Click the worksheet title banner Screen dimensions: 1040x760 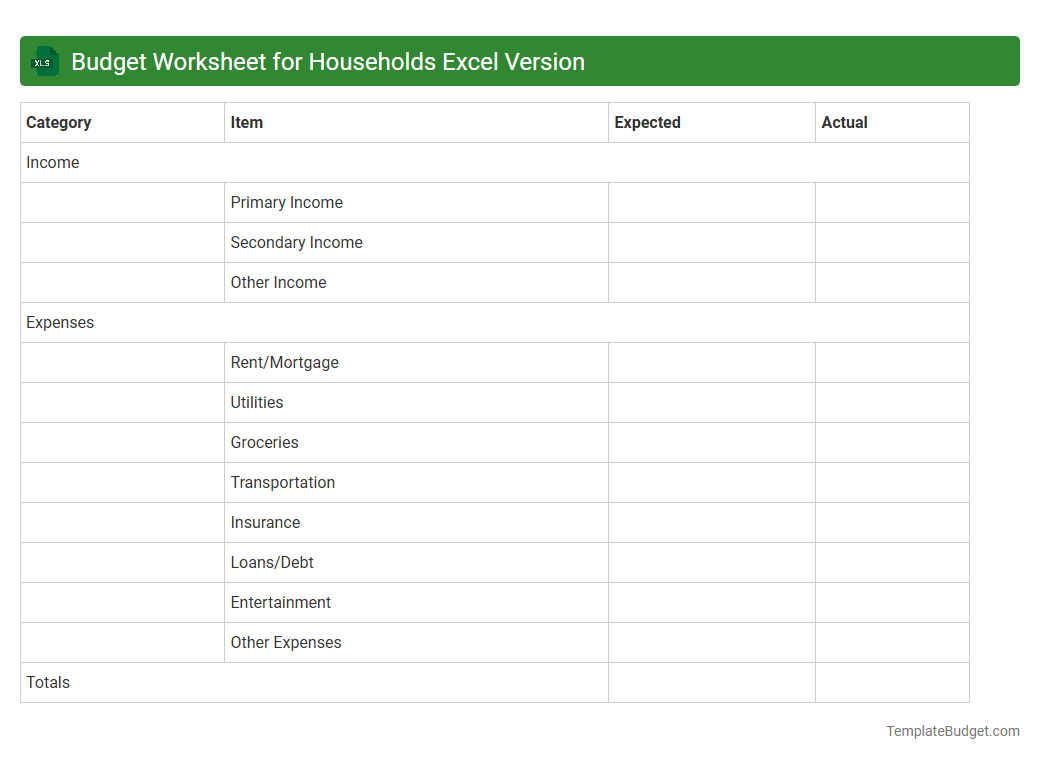coord(520,61)
